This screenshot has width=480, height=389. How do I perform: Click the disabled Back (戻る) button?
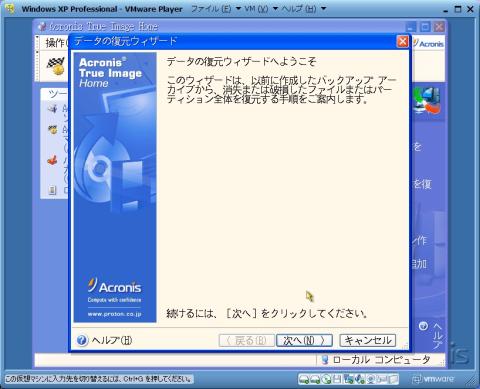[x=247, y=340]
